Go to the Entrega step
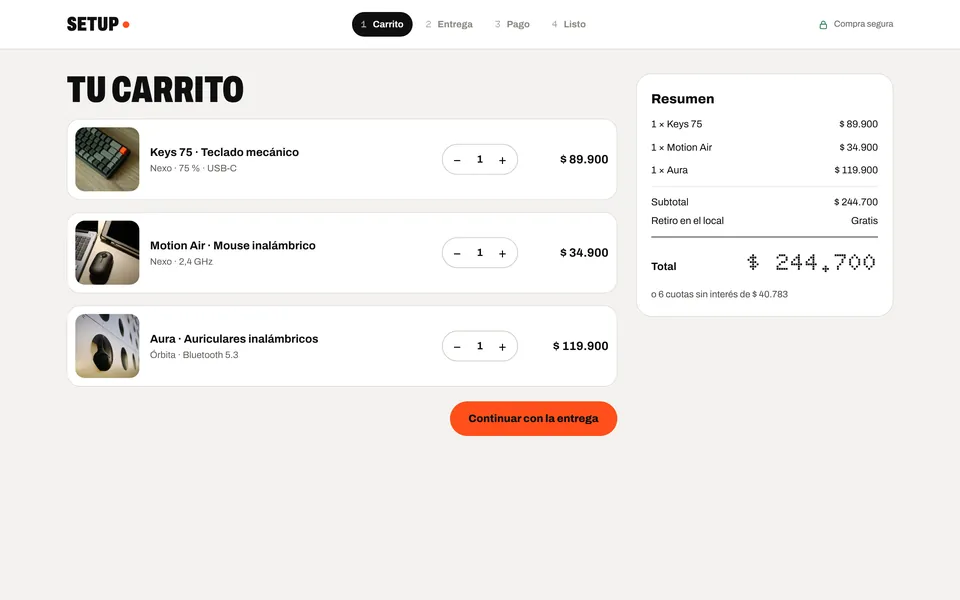This screenshot has height=600, width=960. click(449, 24)
